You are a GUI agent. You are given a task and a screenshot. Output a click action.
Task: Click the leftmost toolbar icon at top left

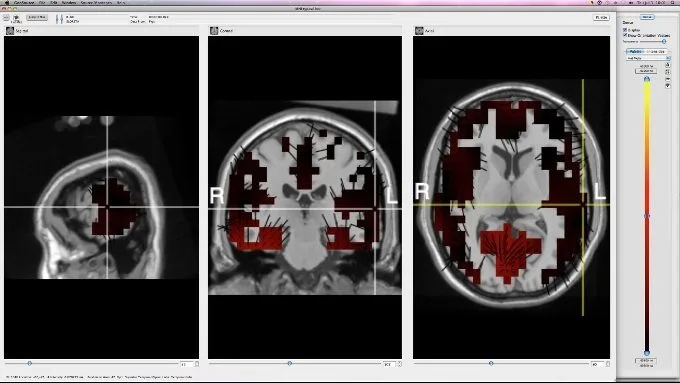(x=6, y=18)
